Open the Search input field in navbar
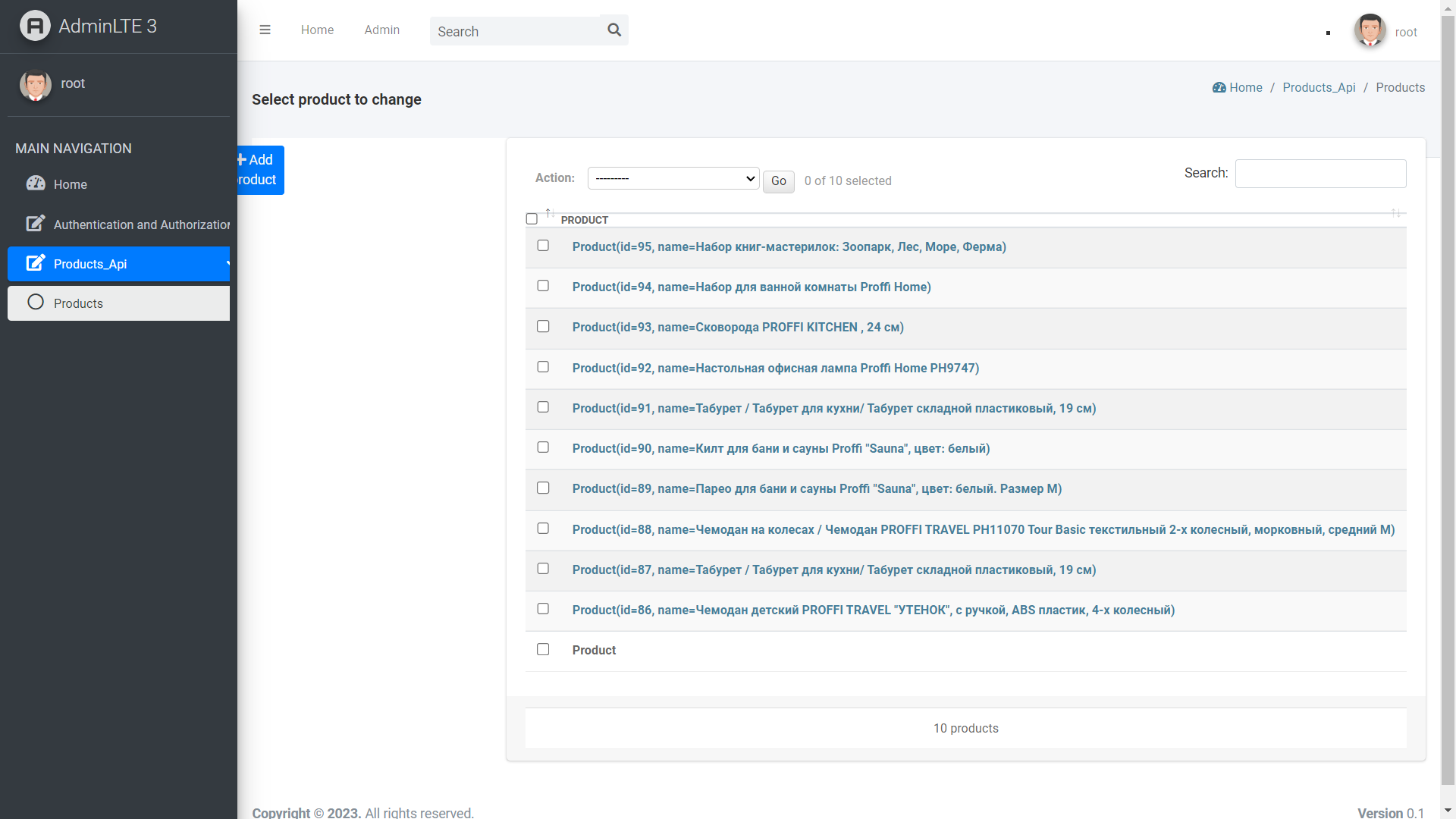Image resolution: width=1456 pixels, height=819 pixels. pyautogui.click(x=514, y=30)
